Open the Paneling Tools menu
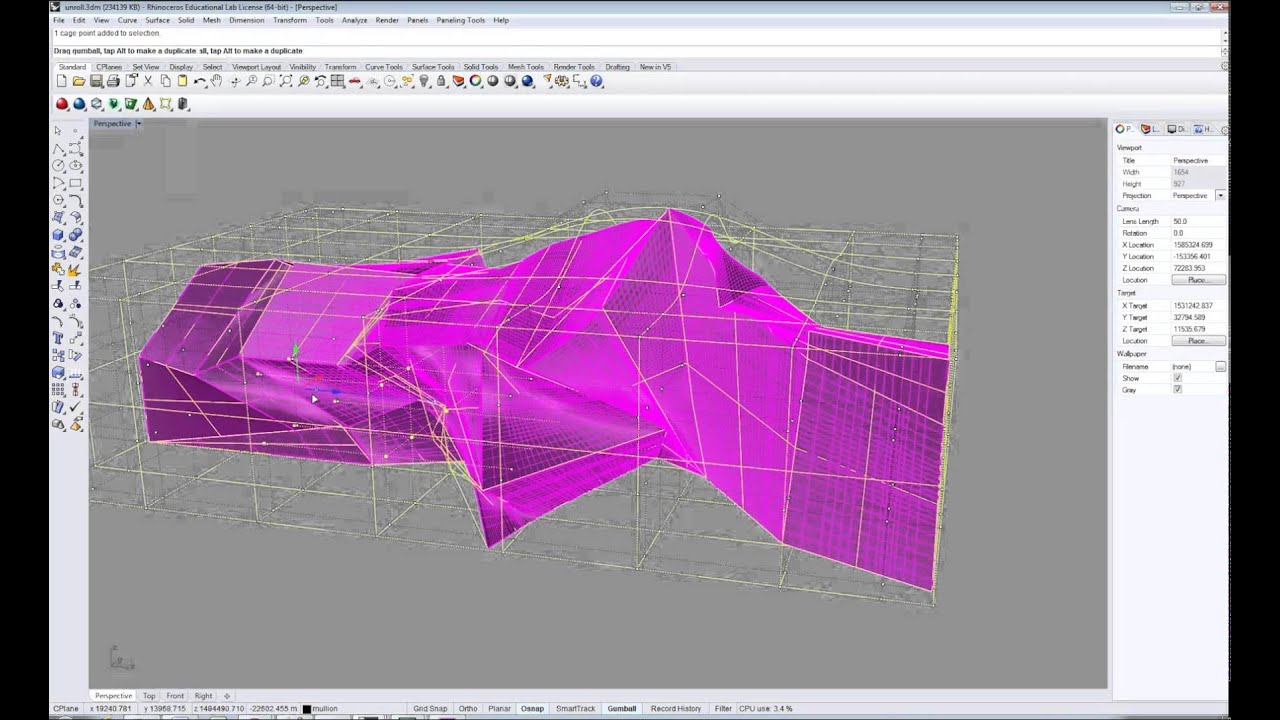The width and height of the screenshot is (1280, 720). coord(460,20)
